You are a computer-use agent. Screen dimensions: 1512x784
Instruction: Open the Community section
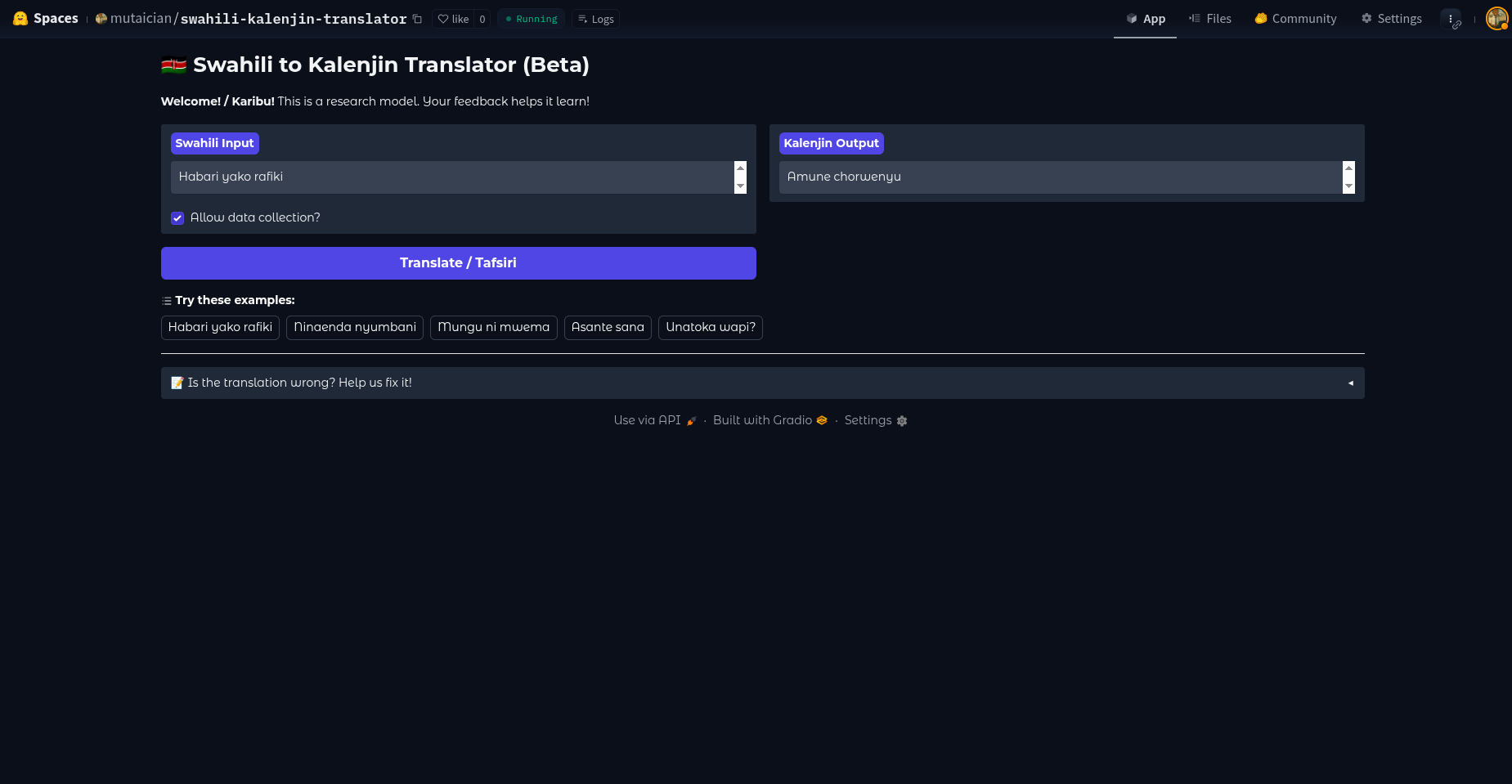pyautogui.click(x=1294, y=18)
